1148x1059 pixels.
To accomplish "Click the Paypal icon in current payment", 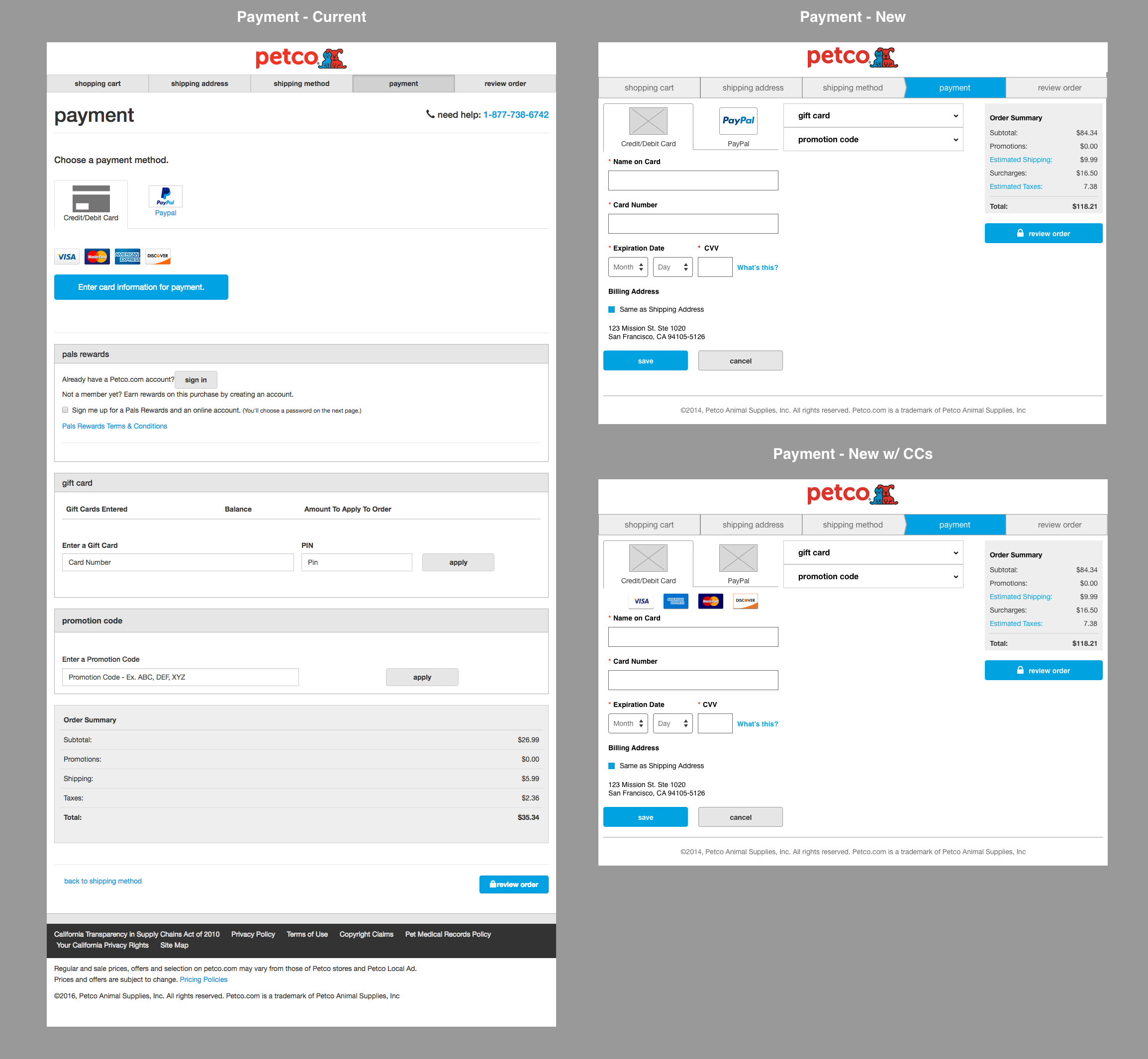I will (x=165, y=196).
